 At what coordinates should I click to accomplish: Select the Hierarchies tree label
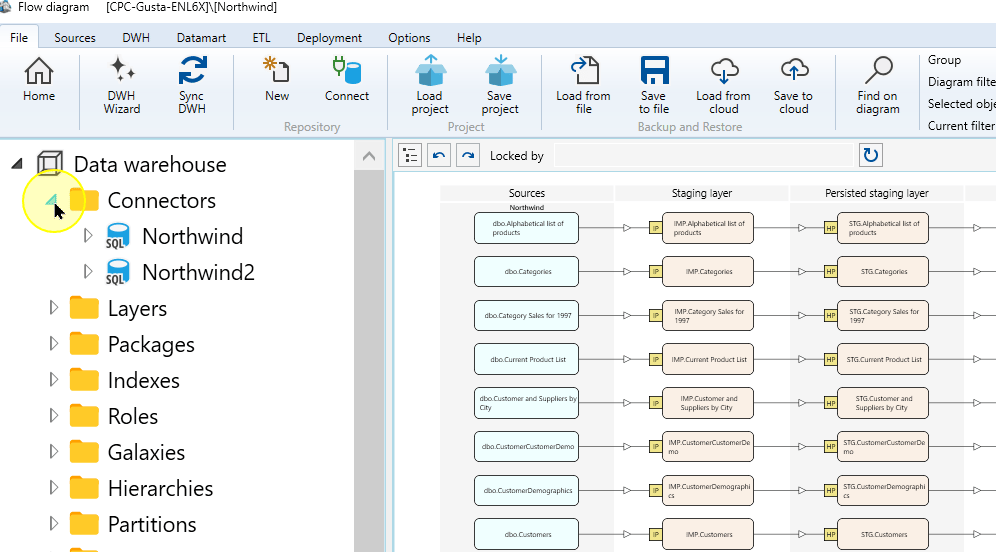pos(161,488)
